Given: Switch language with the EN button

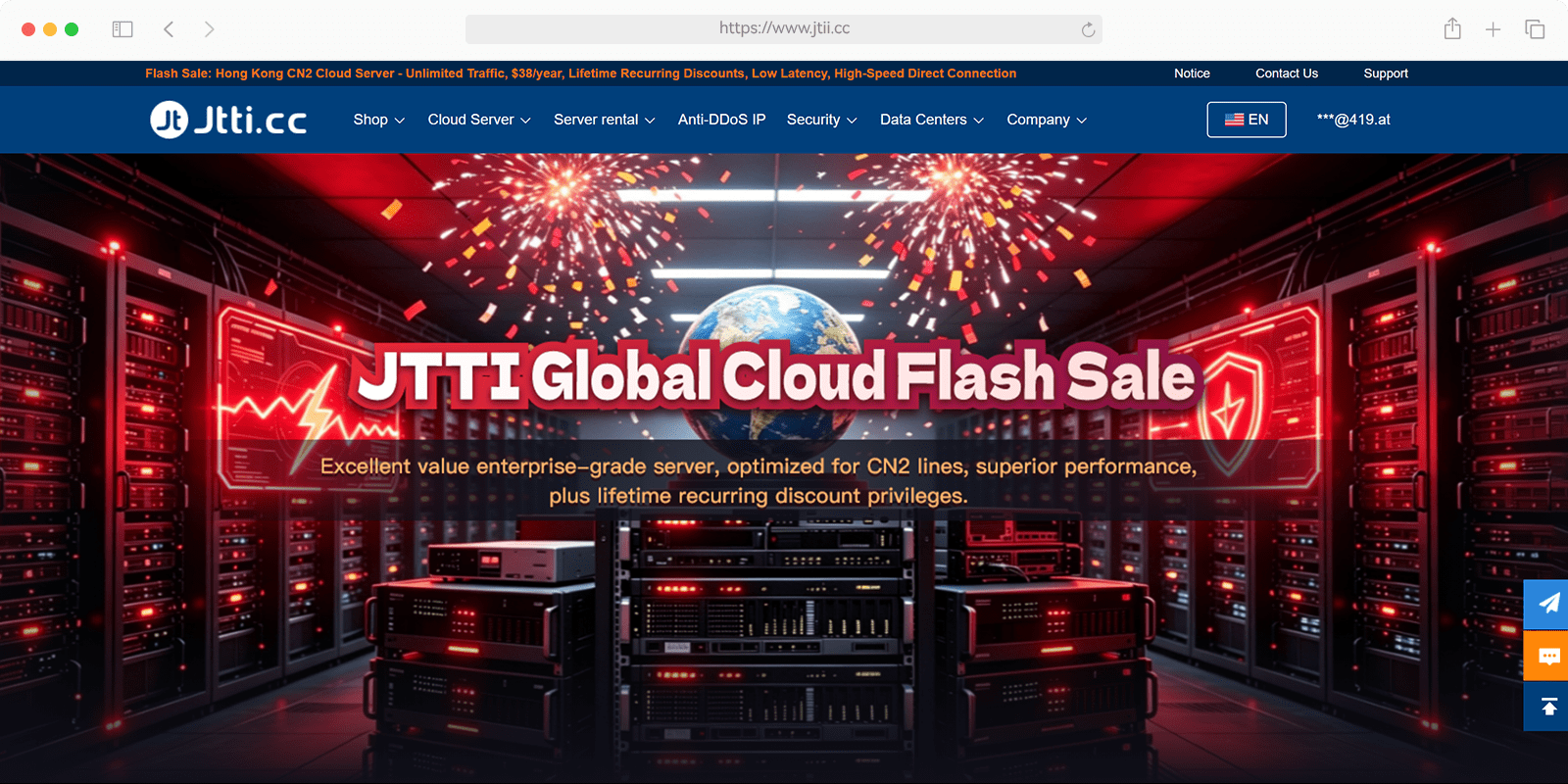Looking at the screenshot, I should [x=1247, y=120].
